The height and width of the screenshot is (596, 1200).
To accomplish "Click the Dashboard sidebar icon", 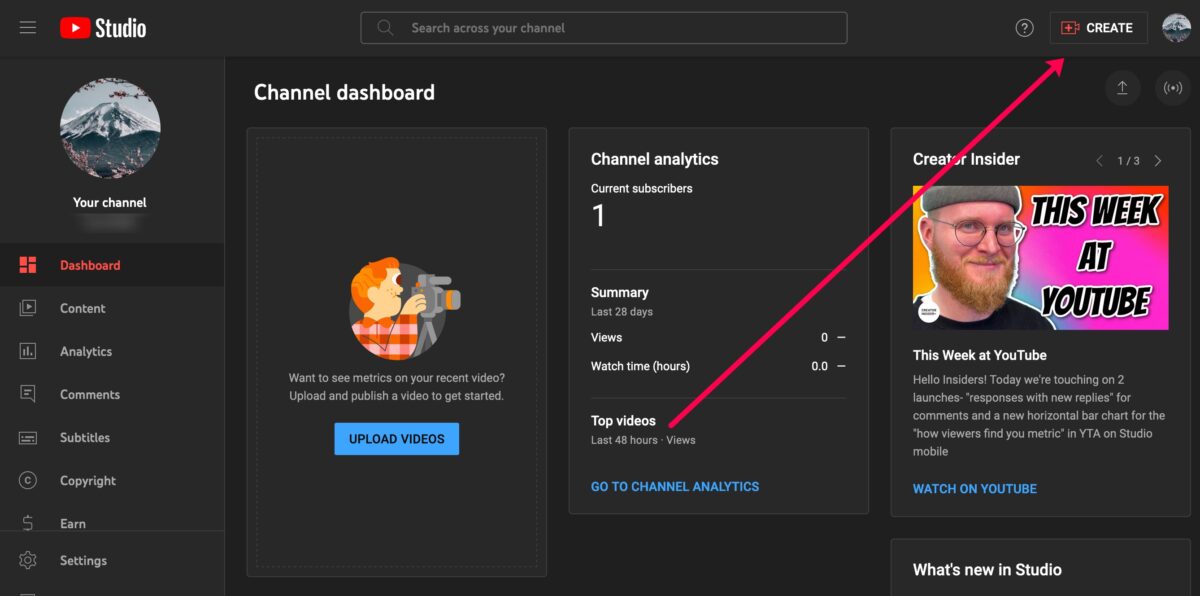I will [28, 265].
